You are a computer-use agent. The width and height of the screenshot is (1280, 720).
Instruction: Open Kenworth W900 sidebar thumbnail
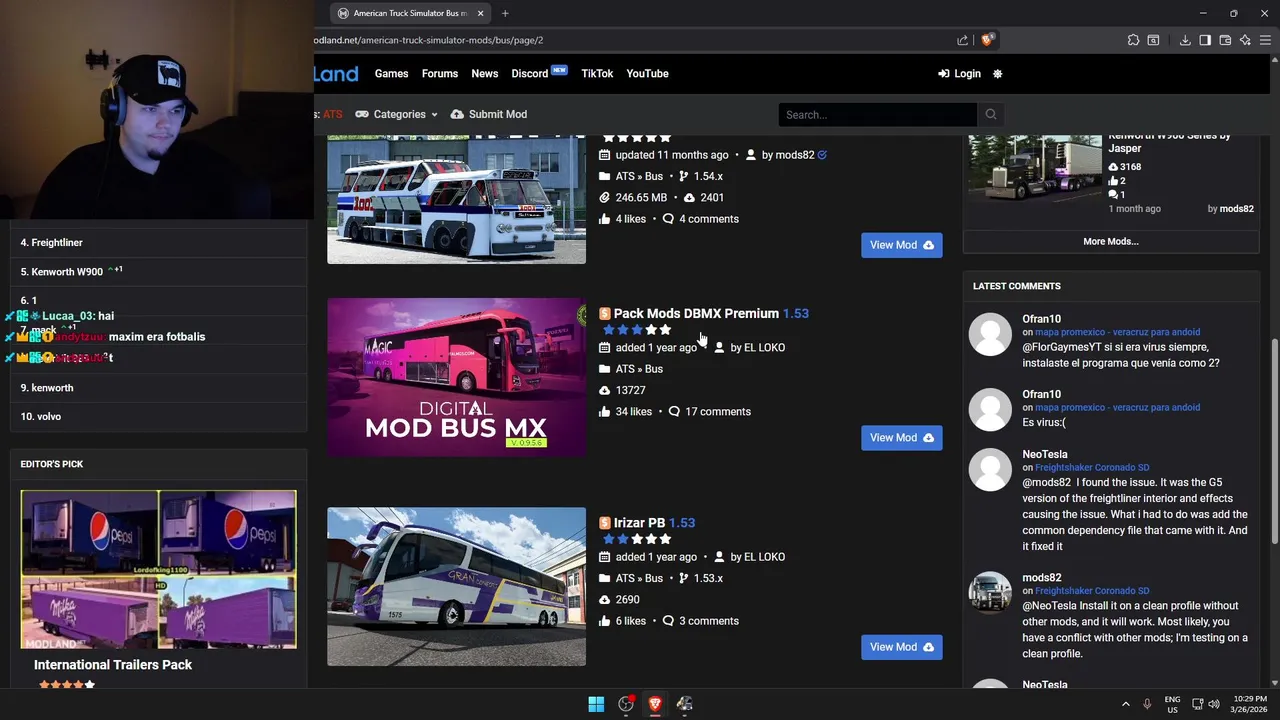pyautogui.click(x=1034, y=169)
